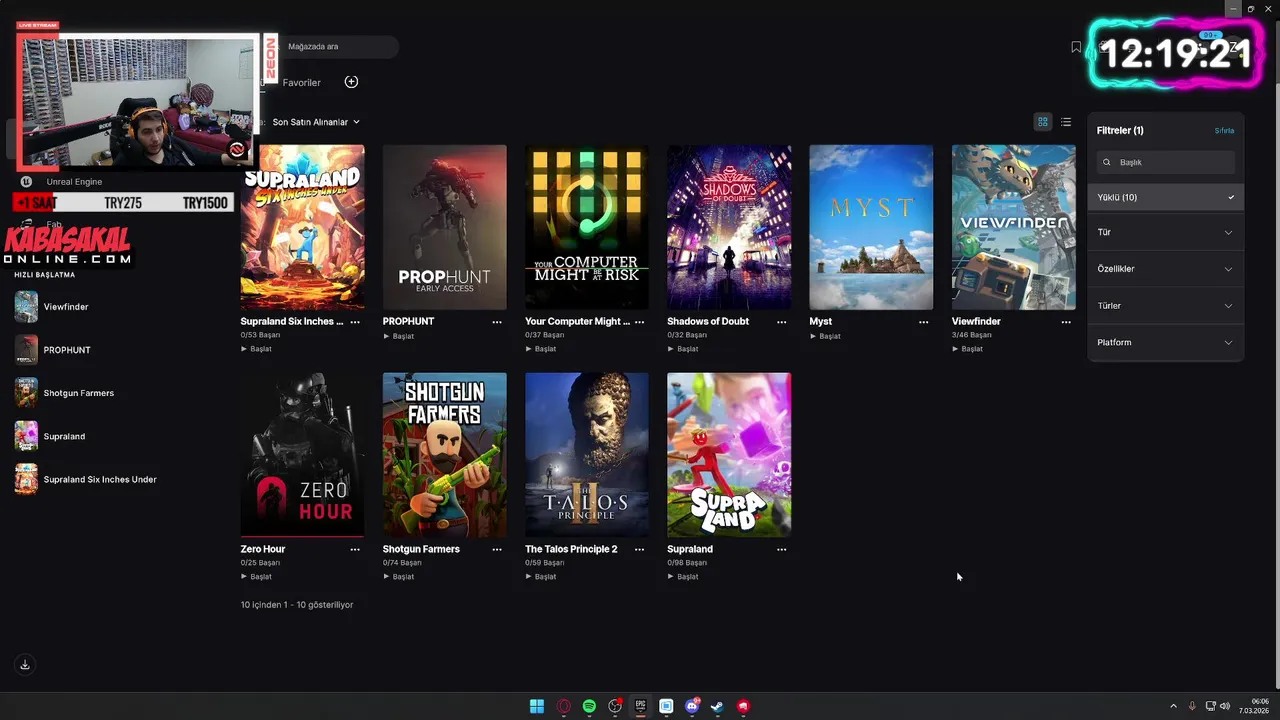Expand the Türler filter section
Screen dimensions: 1280x720
[x=1166, y=306]
